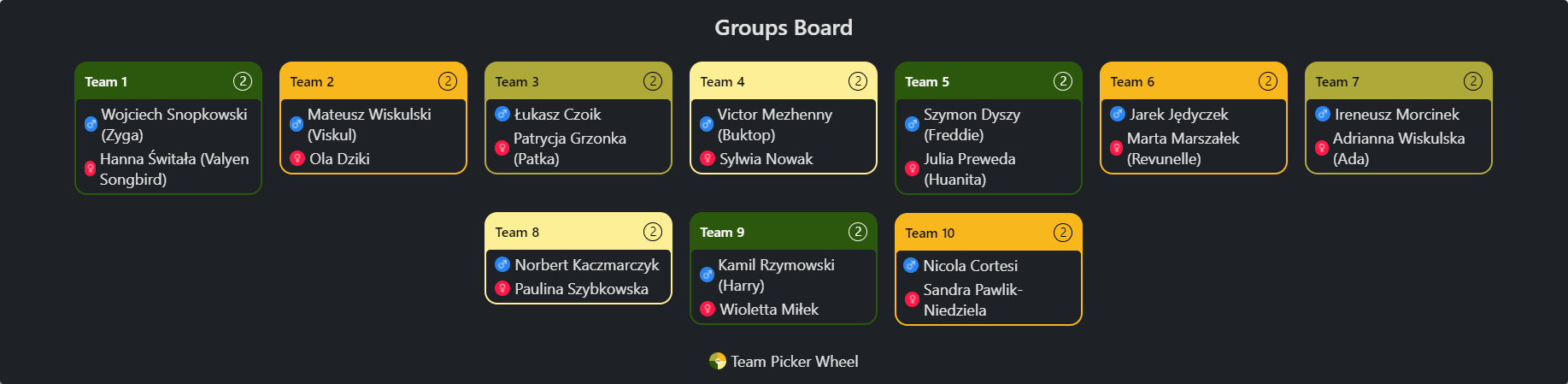Click the Groups Board heading
Image resolution: width=1568 pixels, height=384 pixels.
coord(784,27)
